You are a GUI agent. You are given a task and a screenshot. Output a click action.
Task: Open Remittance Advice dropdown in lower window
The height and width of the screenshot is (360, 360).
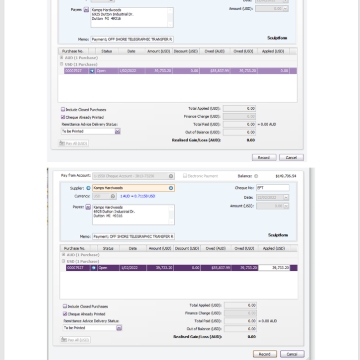pyautogui.click(x=119, y=328)
